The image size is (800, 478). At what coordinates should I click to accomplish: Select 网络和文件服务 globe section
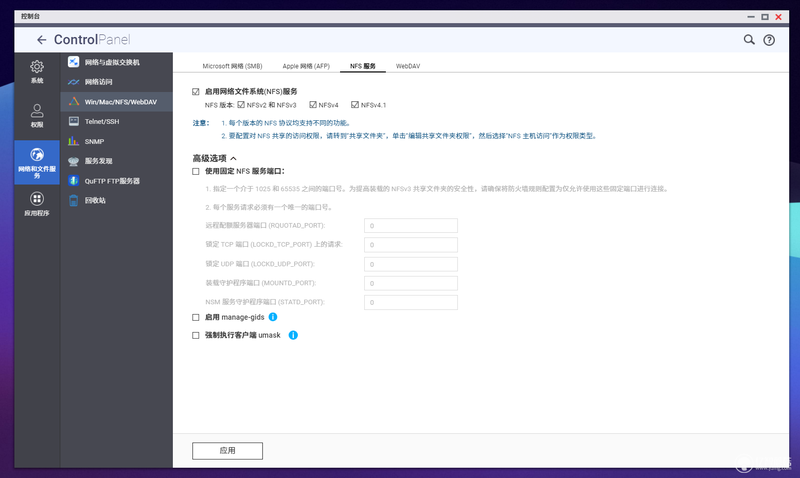coord(37,162)
